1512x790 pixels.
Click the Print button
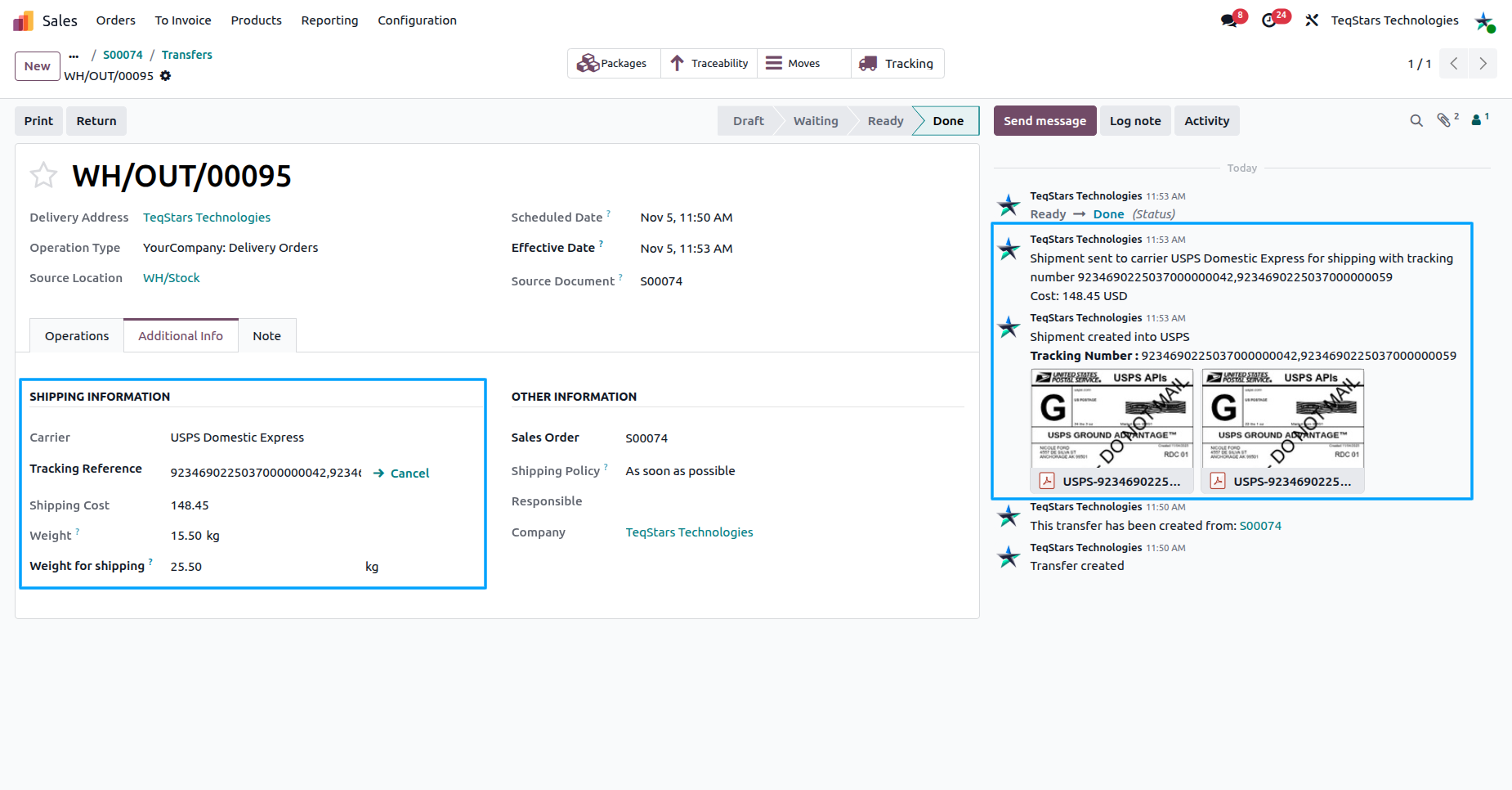38,121
